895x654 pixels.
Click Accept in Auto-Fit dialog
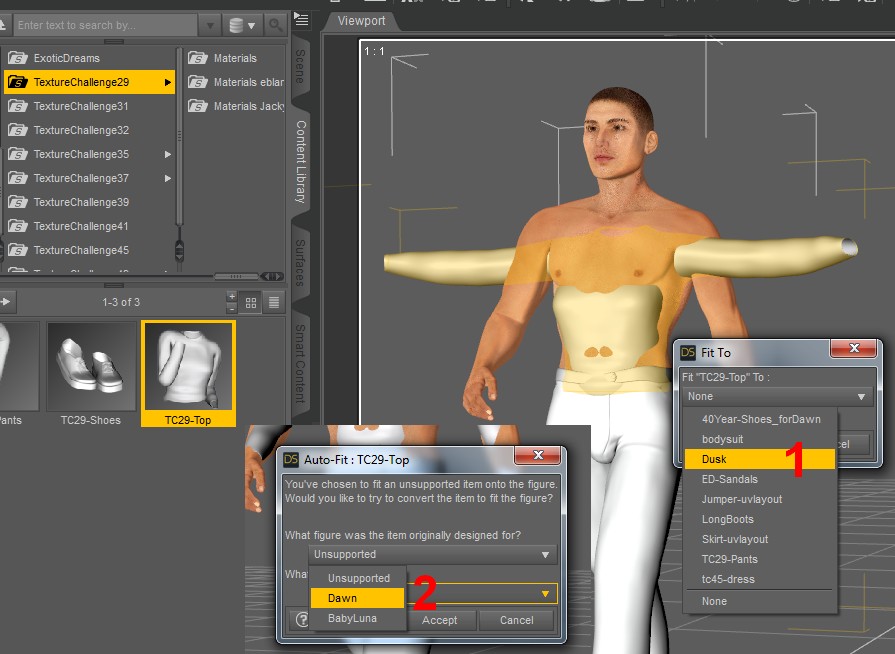click(x=441, y=620)
